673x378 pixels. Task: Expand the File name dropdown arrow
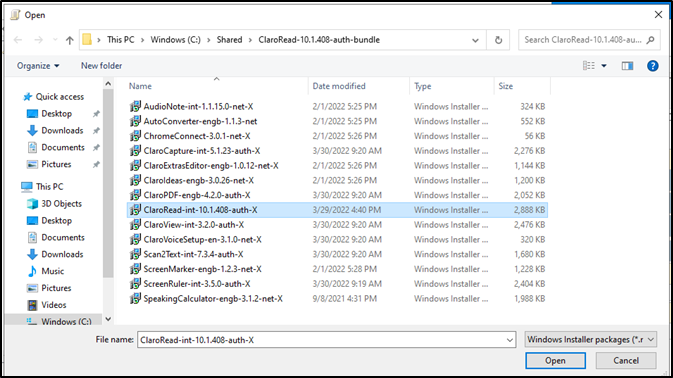click(510, 340)
